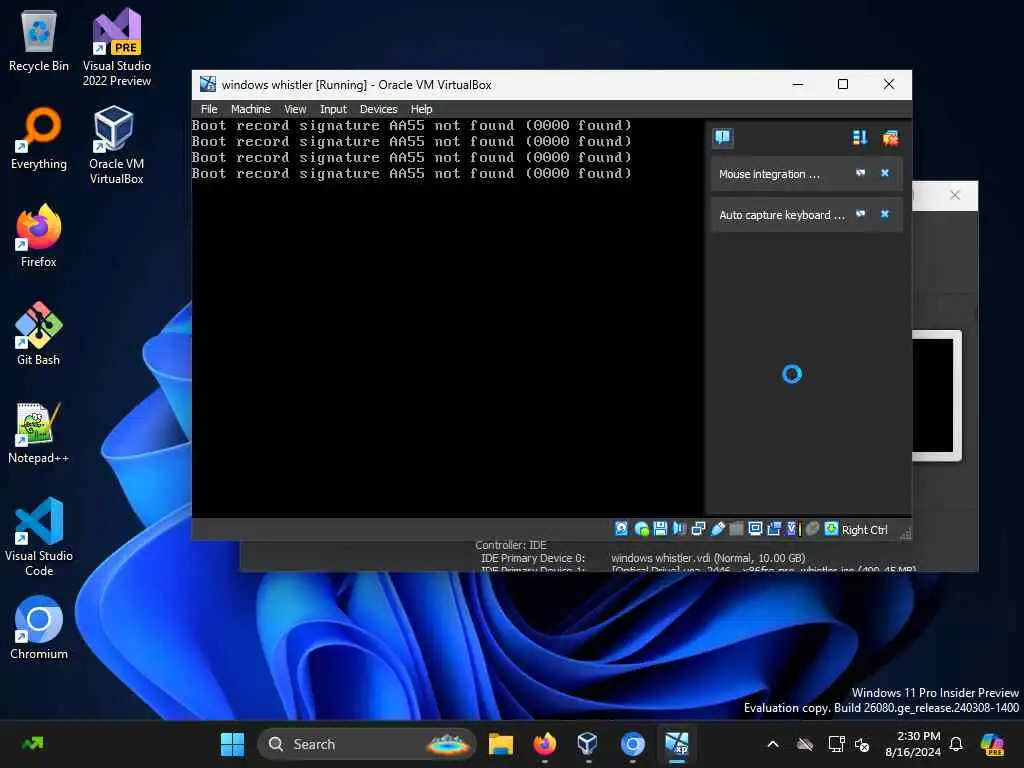Click the 'IDE Primary Device 0:' label
The image size is (1024, 768).
(533, 558)
